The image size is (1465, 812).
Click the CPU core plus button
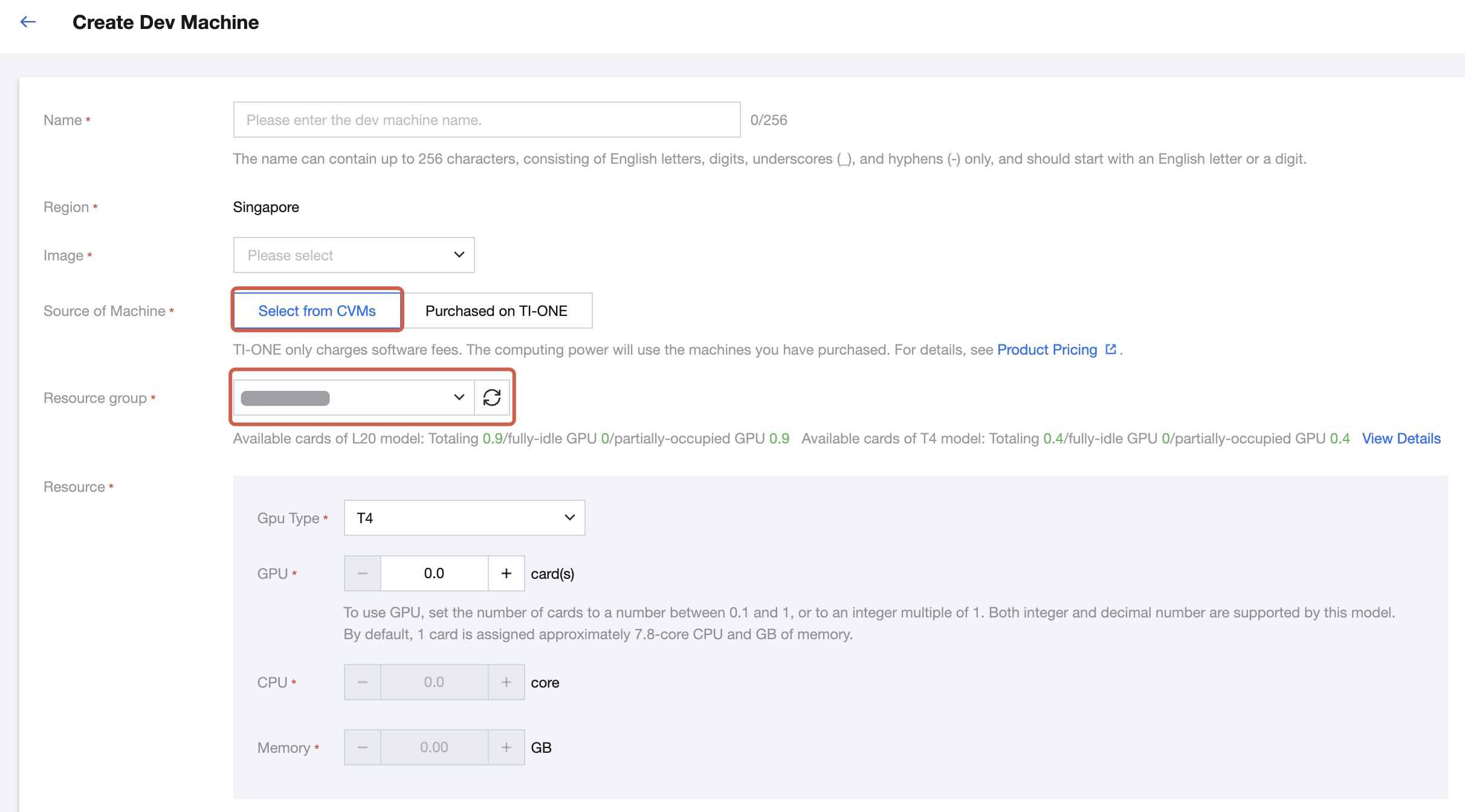pyautogui.click(x=506, y=682)
